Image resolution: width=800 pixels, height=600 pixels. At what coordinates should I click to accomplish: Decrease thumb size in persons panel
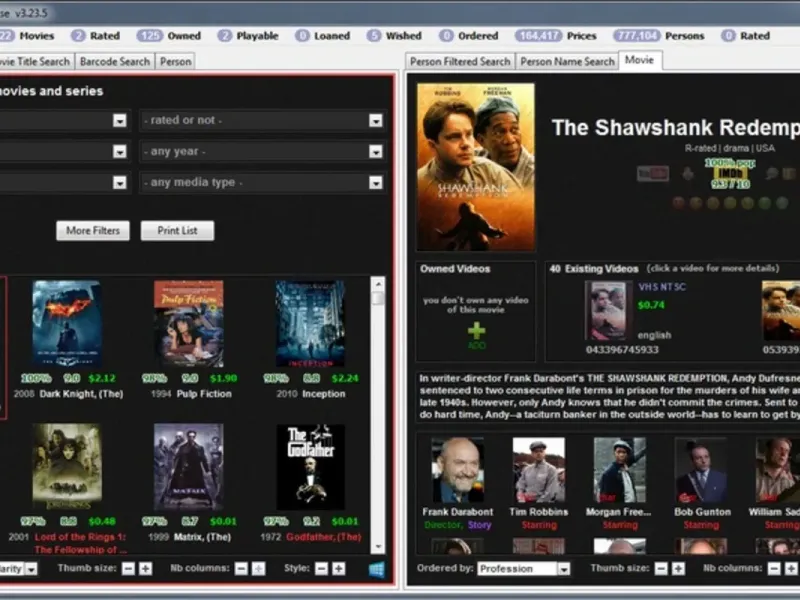point(661,568)
